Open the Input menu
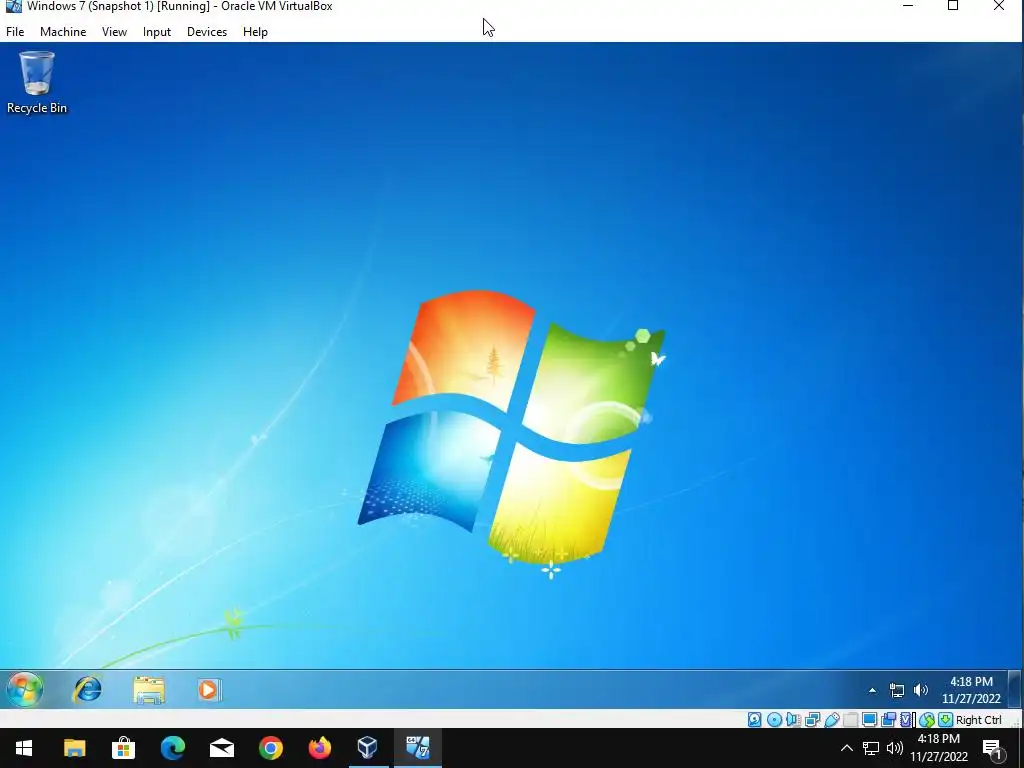The image size is (1024, 768). coord(157,31)
